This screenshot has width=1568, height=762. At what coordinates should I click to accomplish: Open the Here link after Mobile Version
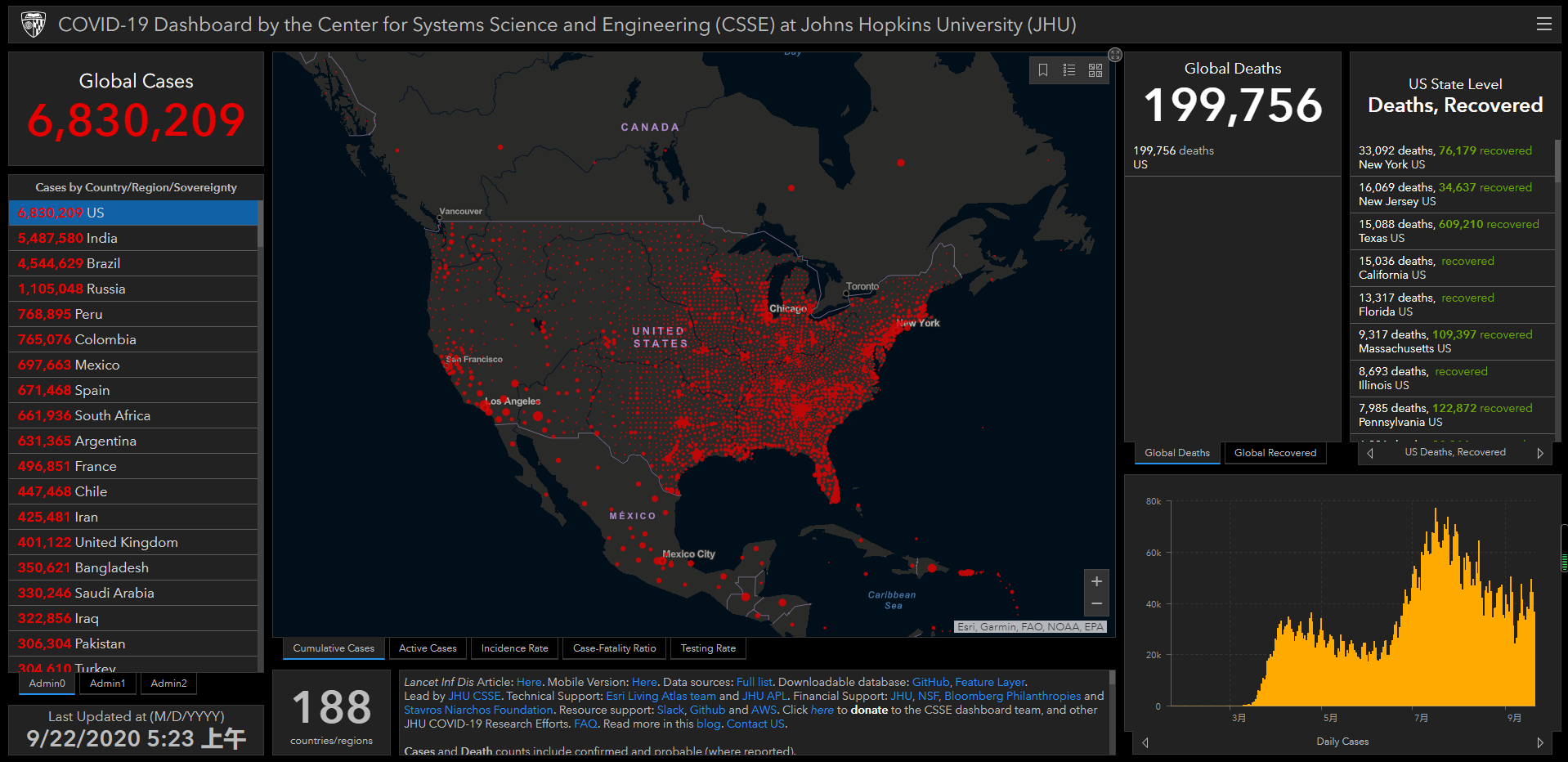coord(644,682)
